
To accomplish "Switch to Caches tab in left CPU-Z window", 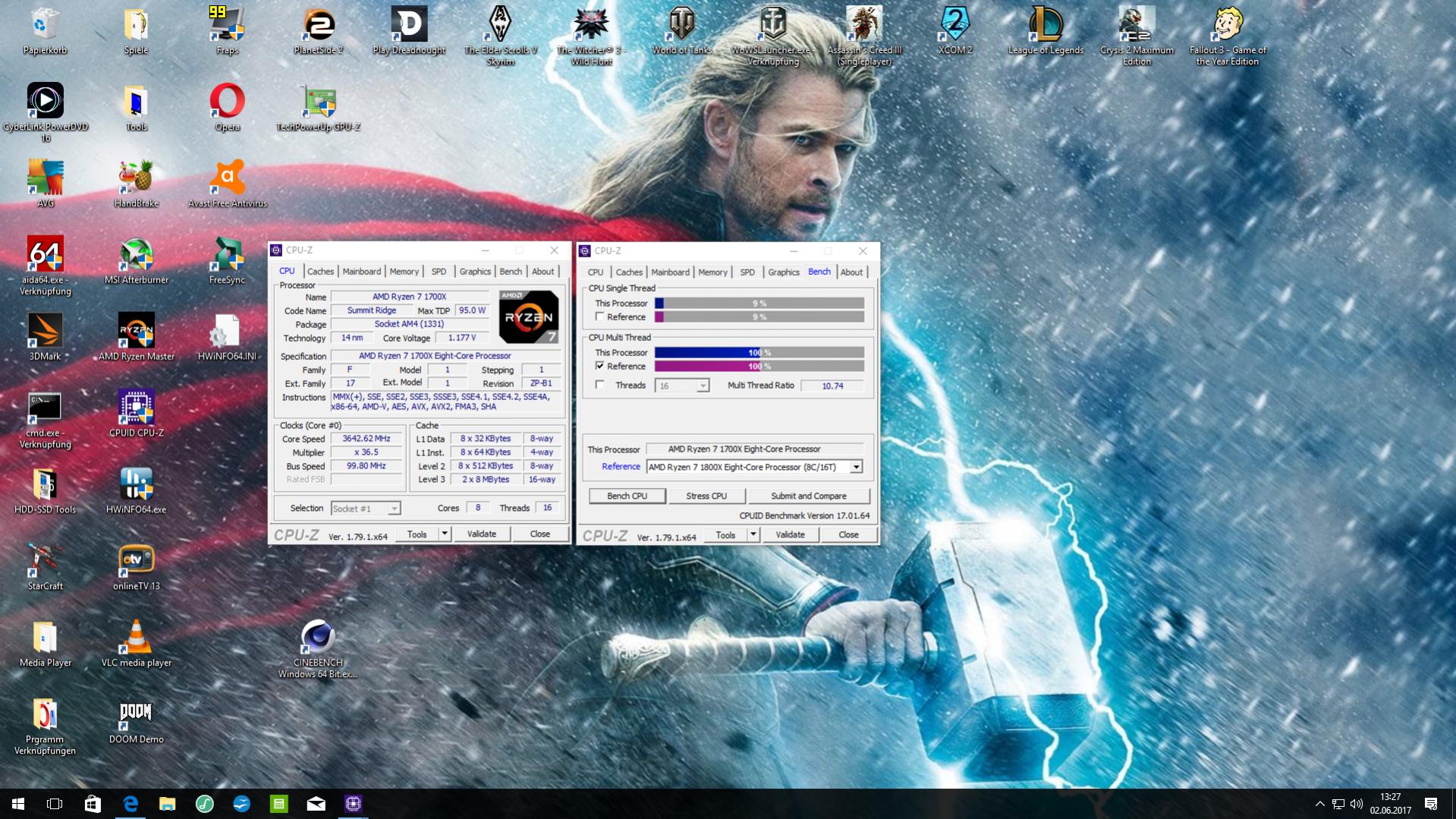I will point(320,272).
